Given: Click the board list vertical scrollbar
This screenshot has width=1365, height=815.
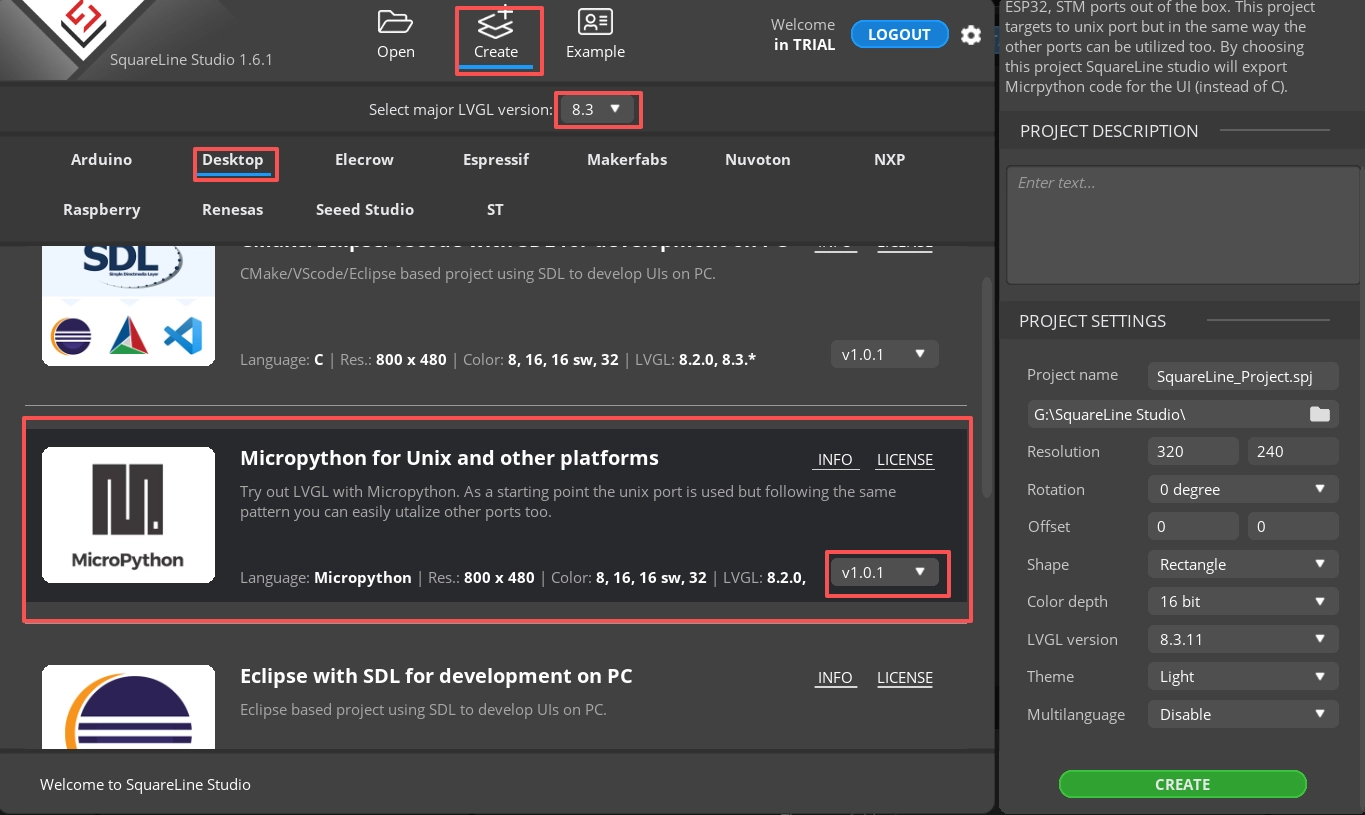Looking at the screenshot, I should (987, 387).
